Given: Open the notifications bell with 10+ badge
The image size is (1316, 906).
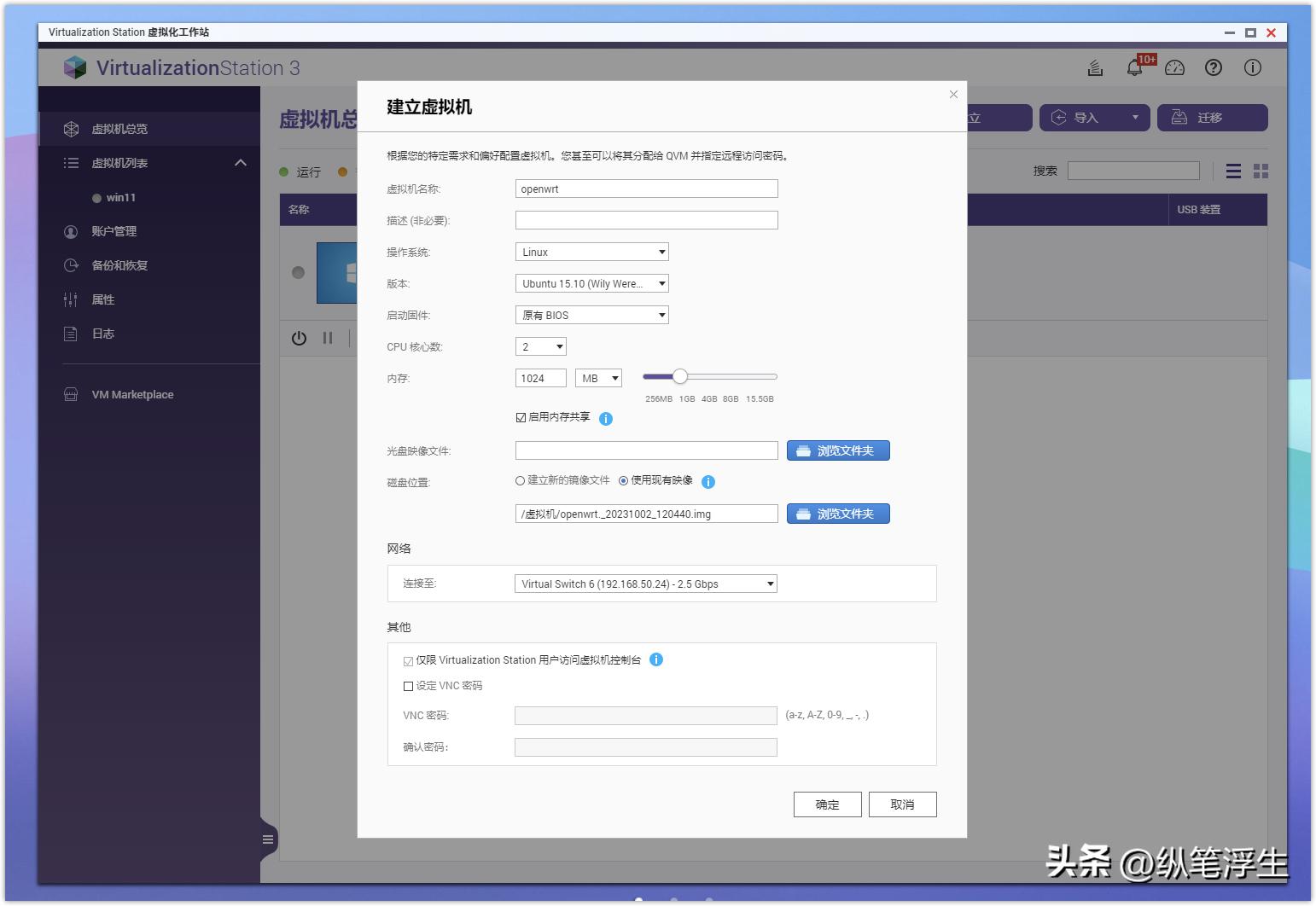Looking at the screenshot, I should click(x=1135, y=67).
